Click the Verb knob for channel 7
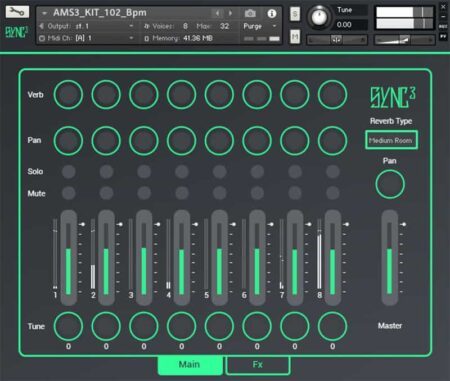This screenshot has height=381, width=450. [295, 95]
